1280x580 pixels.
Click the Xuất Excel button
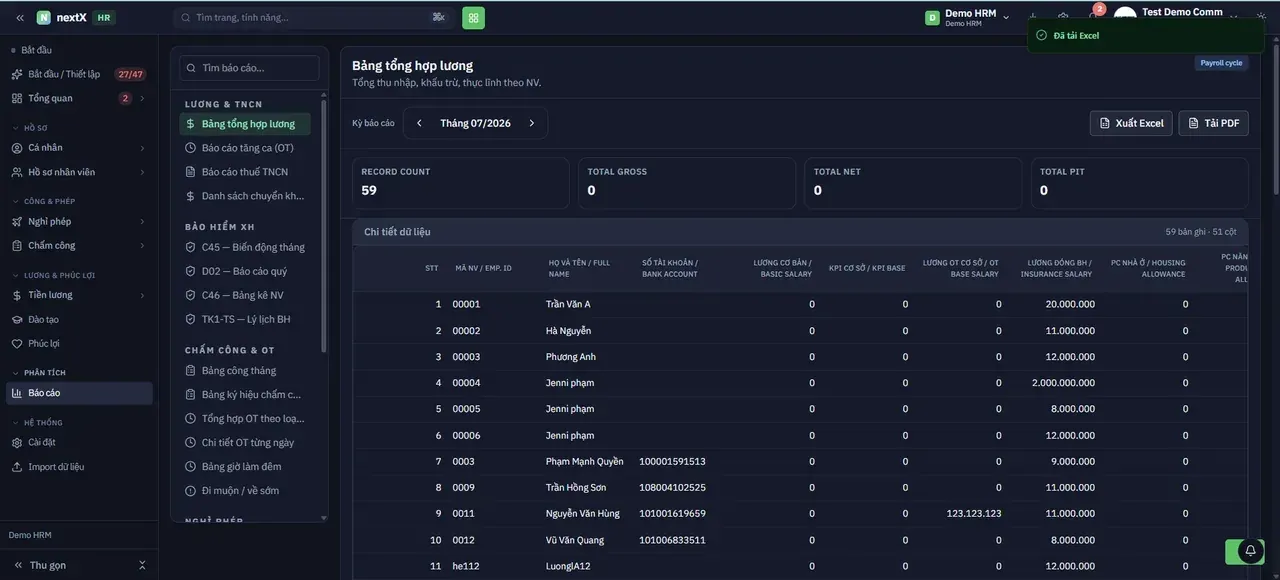pos(1131,123)
